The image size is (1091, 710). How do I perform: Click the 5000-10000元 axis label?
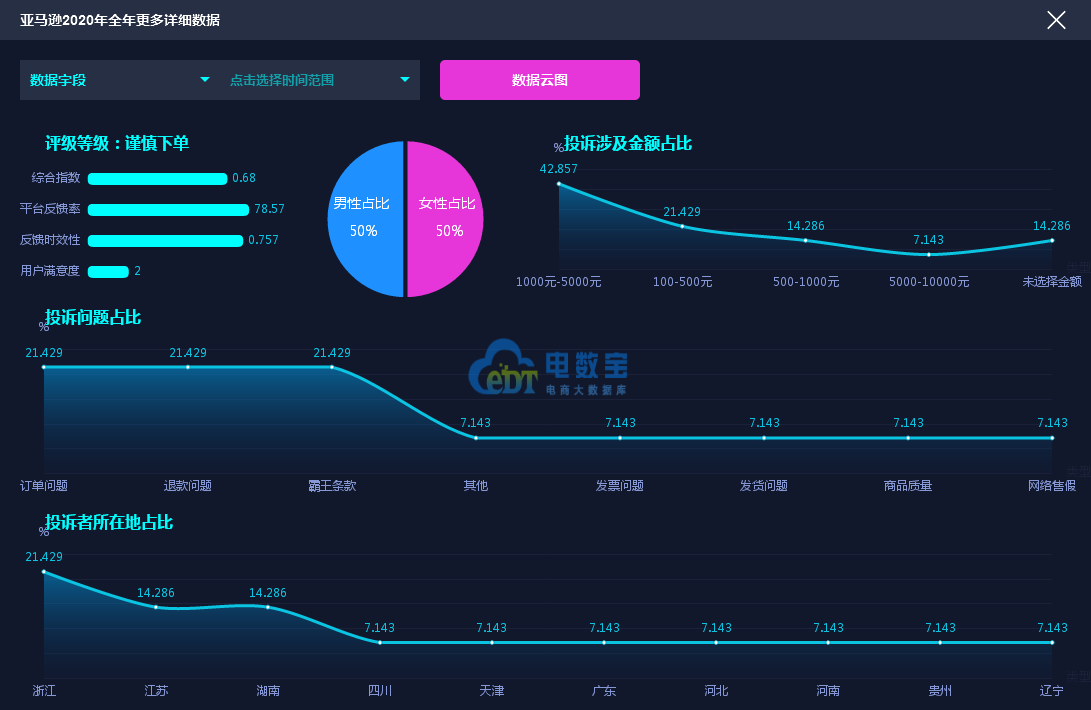(x=929, y=282)
